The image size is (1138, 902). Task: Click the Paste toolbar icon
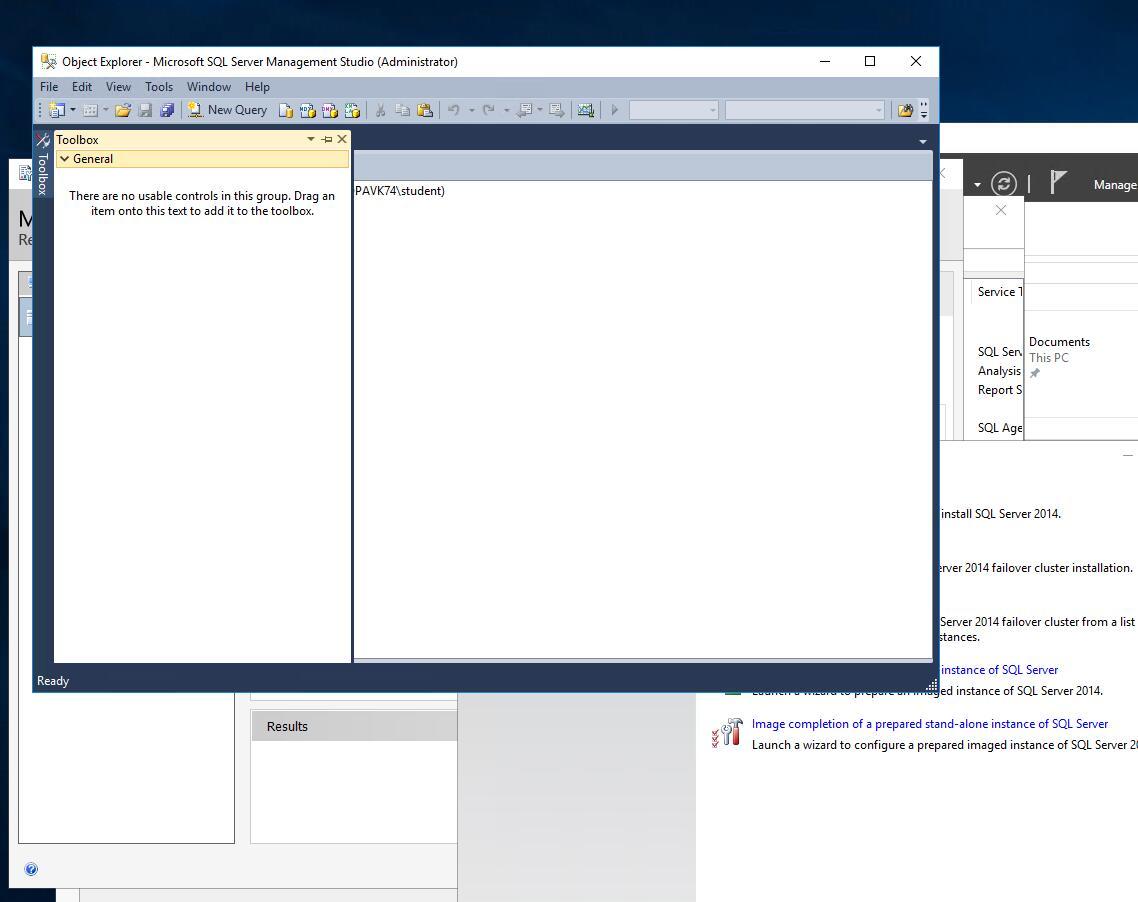click(x=424, y=110)
